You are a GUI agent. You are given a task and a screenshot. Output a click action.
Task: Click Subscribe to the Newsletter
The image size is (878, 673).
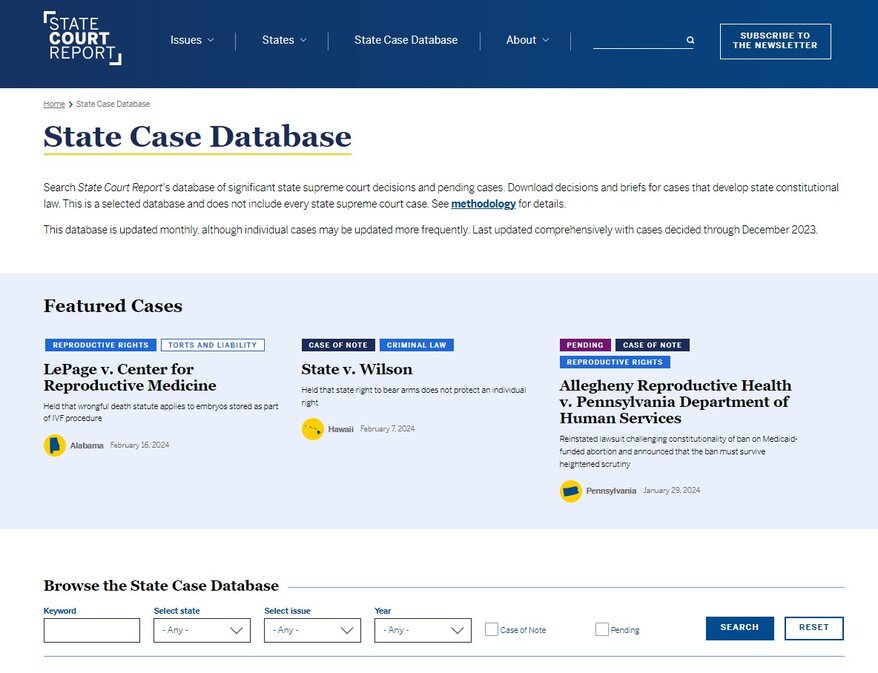coord(775,41)
